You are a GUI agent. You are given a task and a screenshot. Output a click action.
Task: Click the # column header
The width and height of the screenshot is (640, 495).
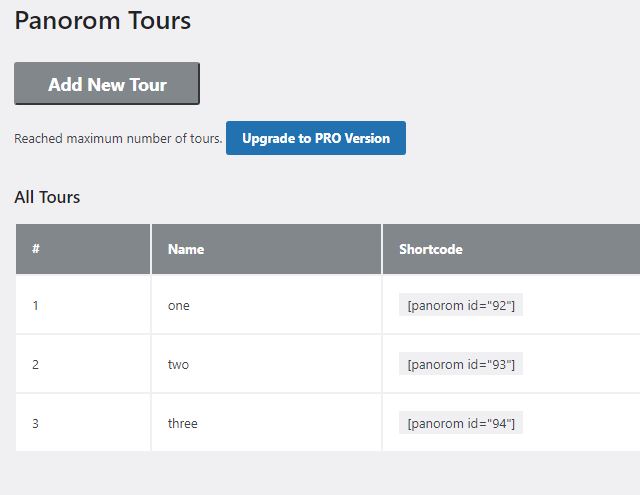point(36,249)
